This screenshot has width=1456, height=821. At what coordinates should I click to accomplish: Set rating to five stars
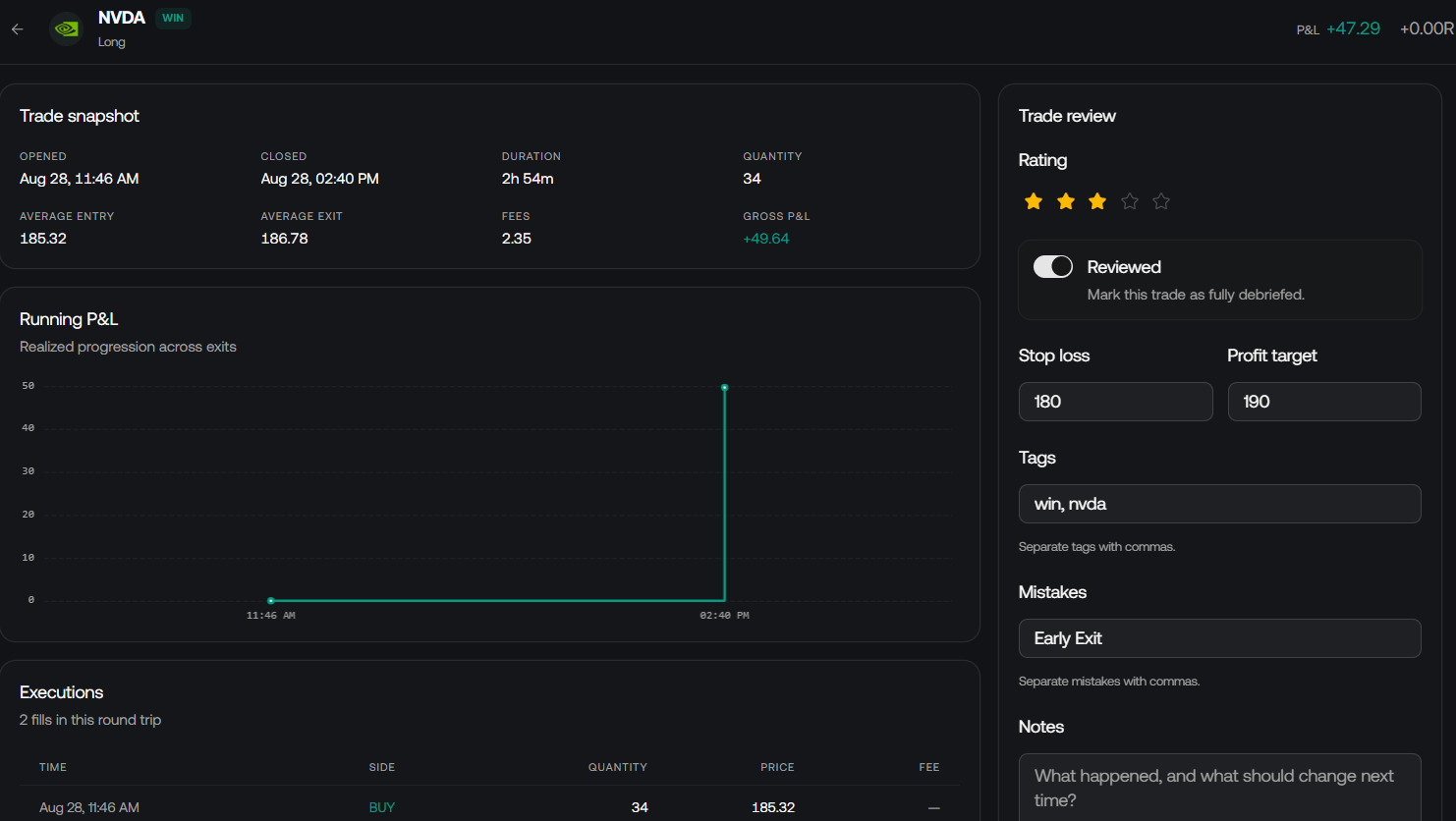1161,201
